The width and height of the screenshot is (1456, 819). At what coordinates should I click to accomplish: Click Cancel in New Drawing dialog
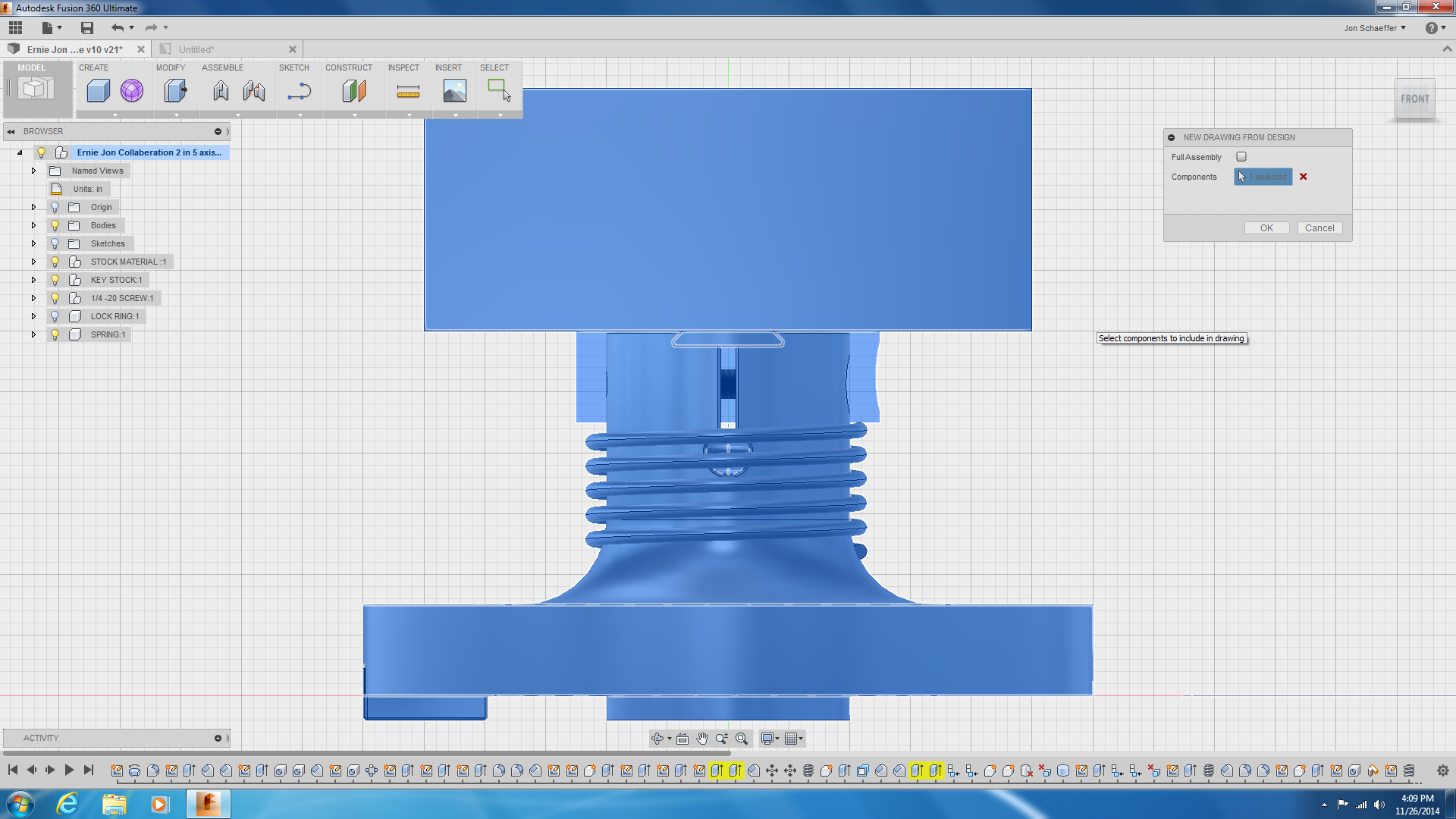1319,228
